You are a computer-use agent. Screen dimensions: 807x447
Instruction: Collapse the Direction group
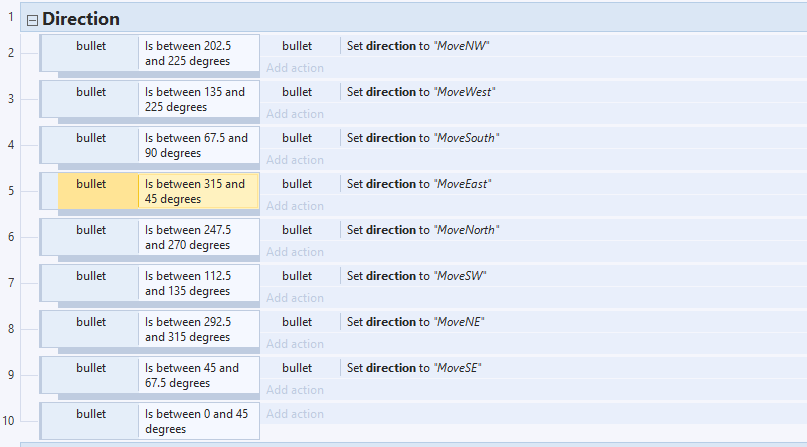(x=32, y=21)
